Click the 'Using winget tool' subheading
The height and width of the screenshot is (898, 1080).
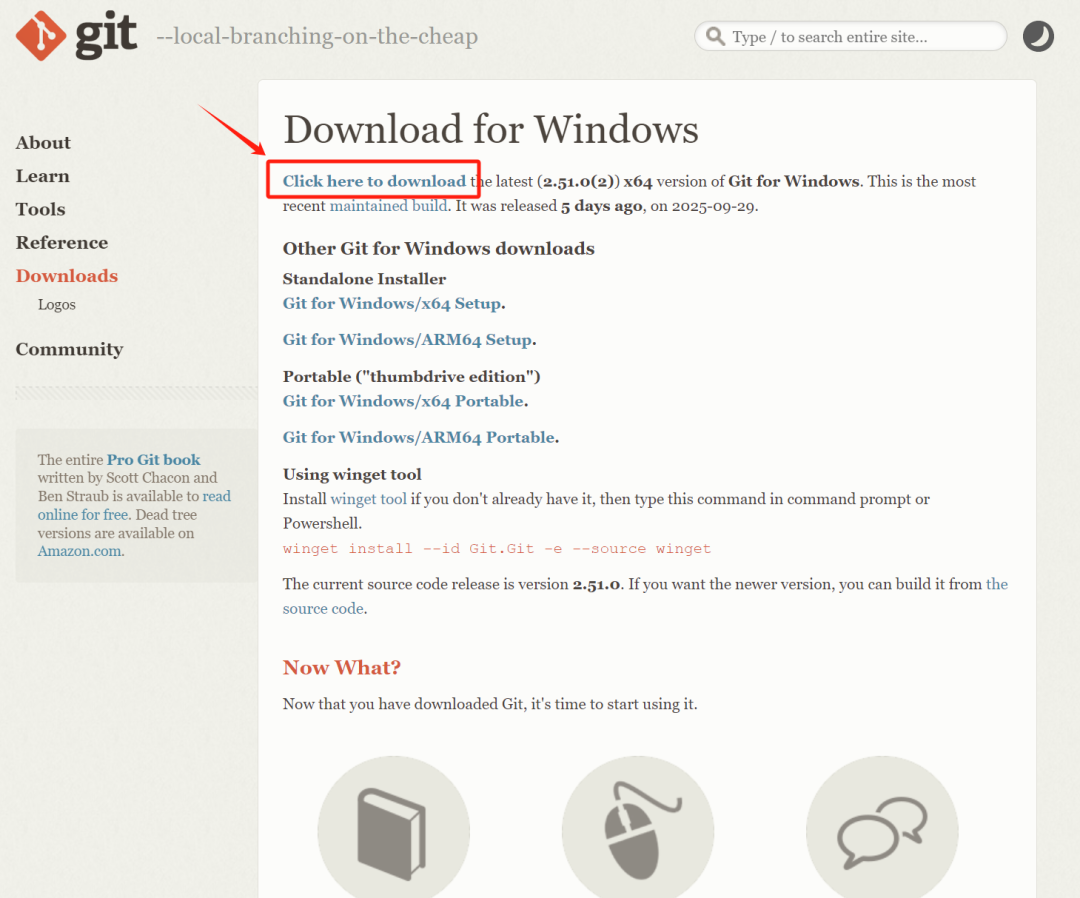[x=352, y=474]
